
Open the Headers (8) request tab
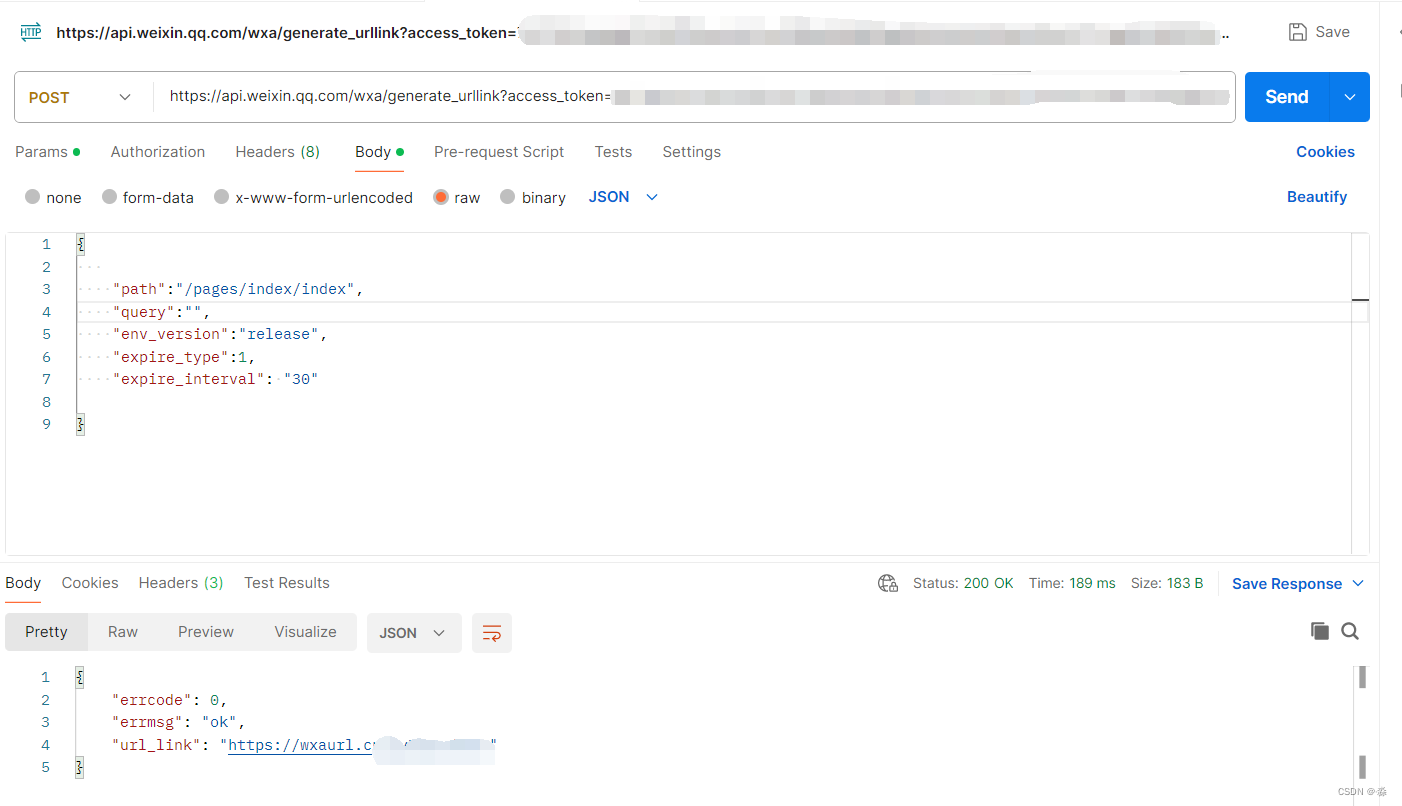(x=277, y=152)
